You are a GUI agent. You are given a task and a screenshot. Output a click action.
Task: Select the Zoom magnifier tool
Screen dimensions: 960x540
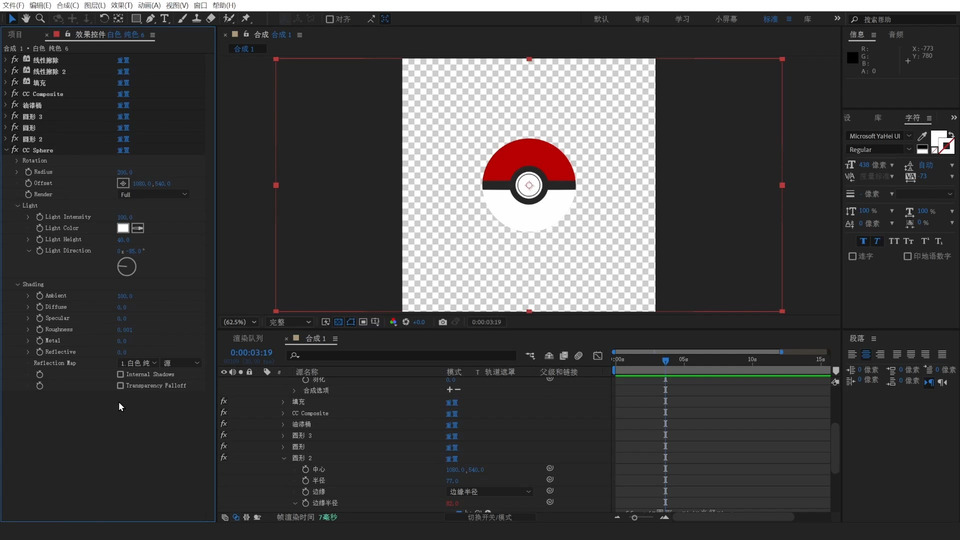pyautogui.click(x=40, y=18)
